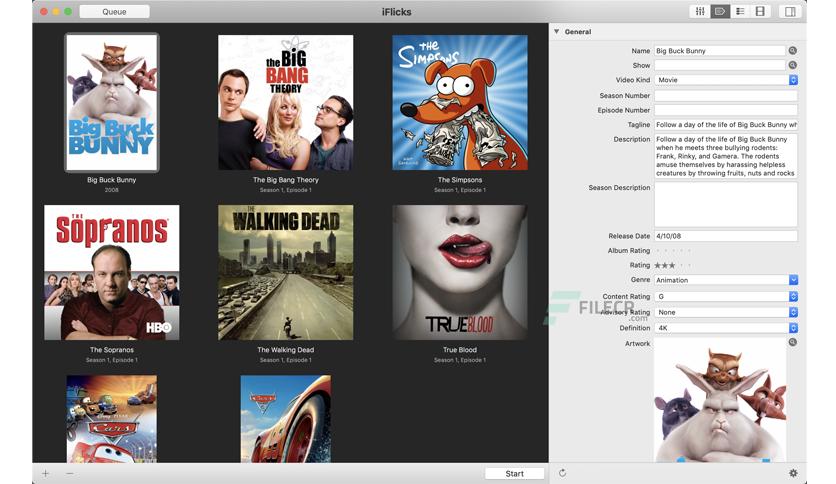Switch to the chapters list view icon
Viewport: 836px width, 484px height.
pyautogui.click(x=740, y=11)
